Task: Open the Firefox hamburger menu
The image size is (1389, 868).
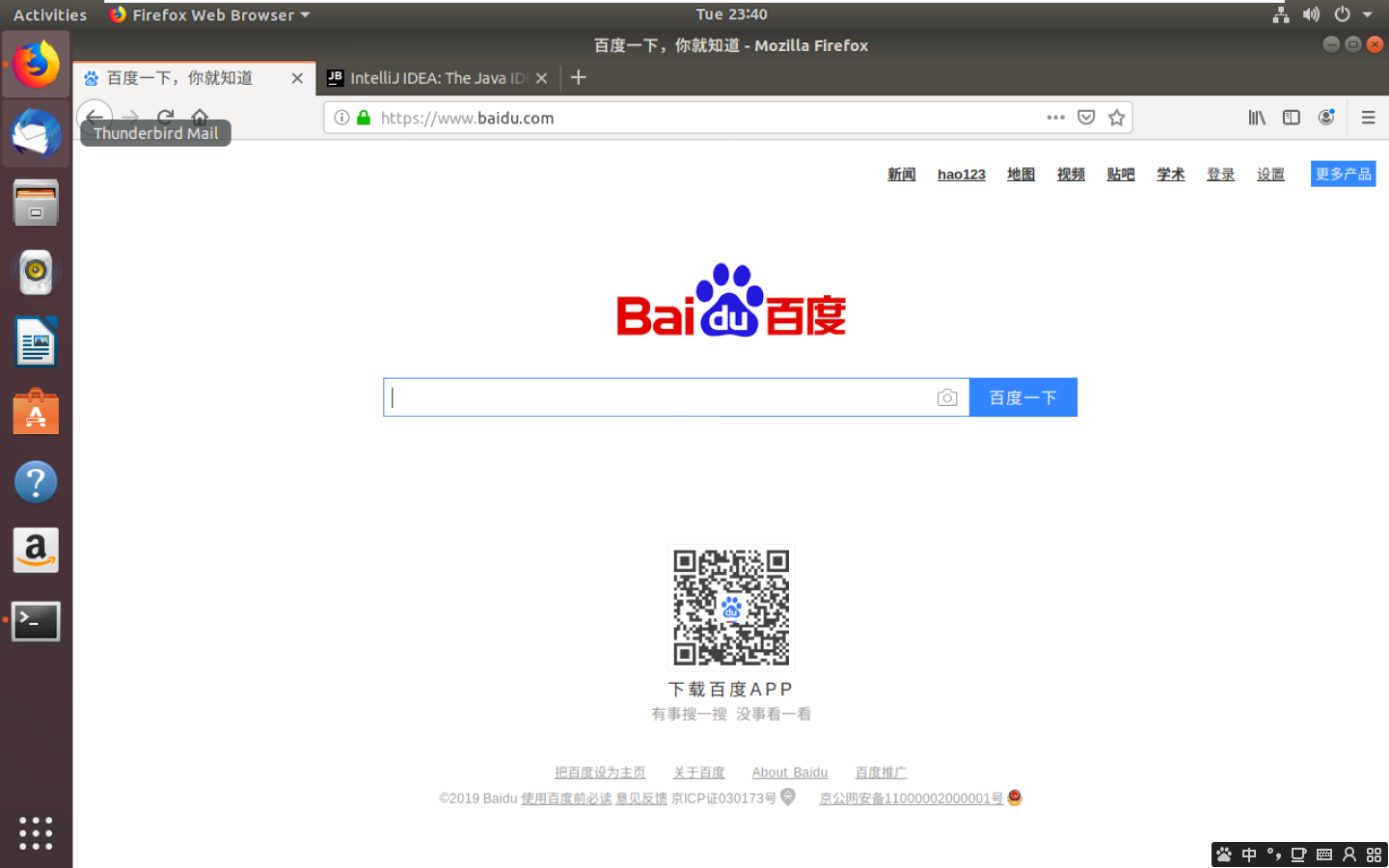Action: 1368,118
